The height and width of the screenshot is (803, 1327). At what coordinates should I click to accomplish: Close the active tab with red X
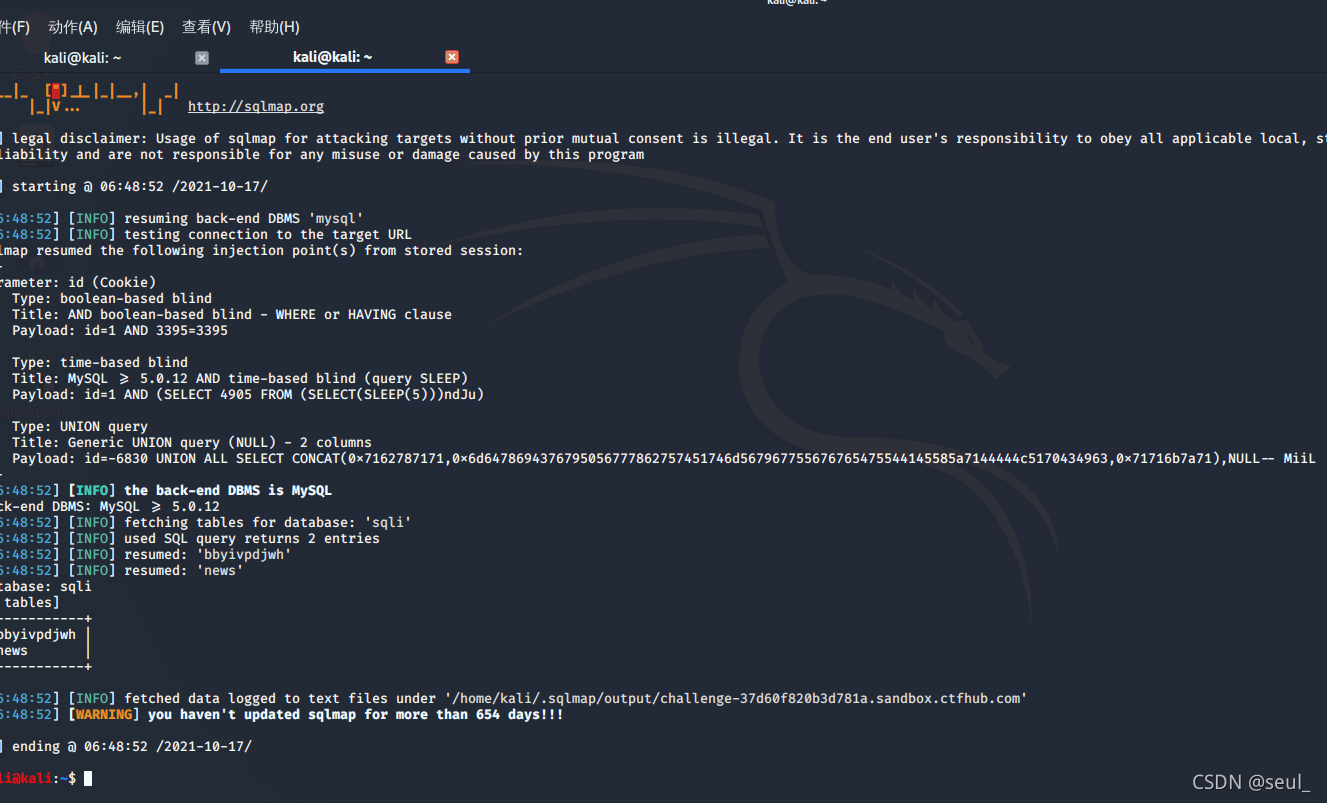click(452, 57)
